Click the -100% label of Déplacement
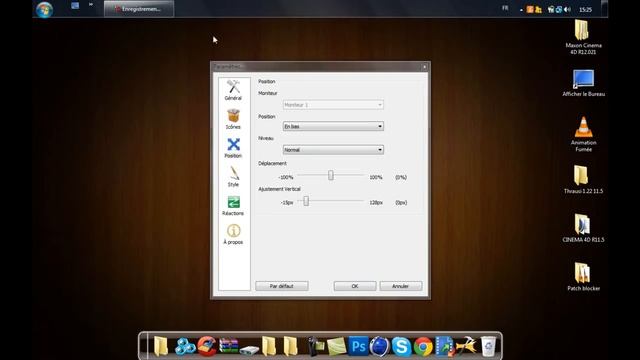 (x=286, y=178)
